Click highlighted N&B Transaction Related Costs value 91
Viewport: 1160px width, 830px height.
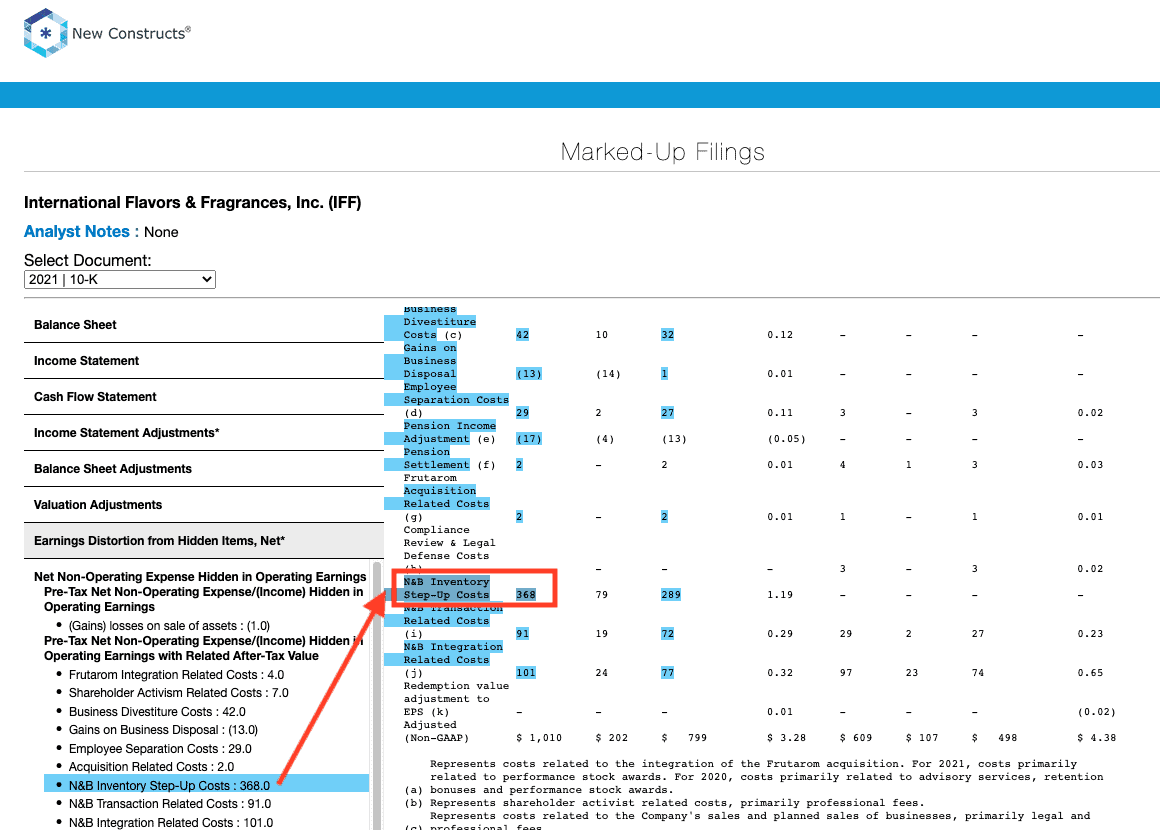click(522, 634)
